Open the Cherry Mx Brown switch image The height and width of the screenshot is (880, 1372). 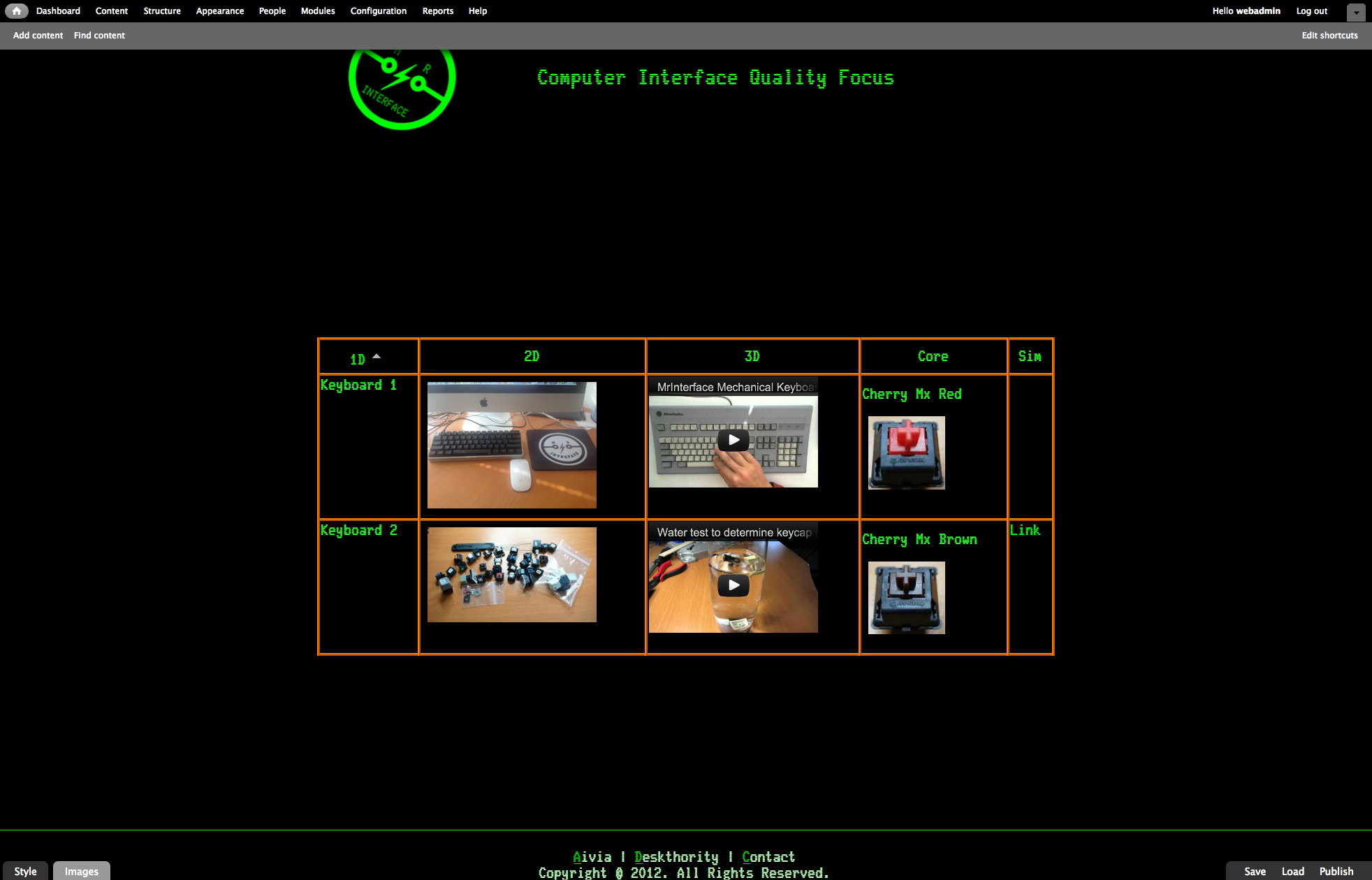pos(905,598)
